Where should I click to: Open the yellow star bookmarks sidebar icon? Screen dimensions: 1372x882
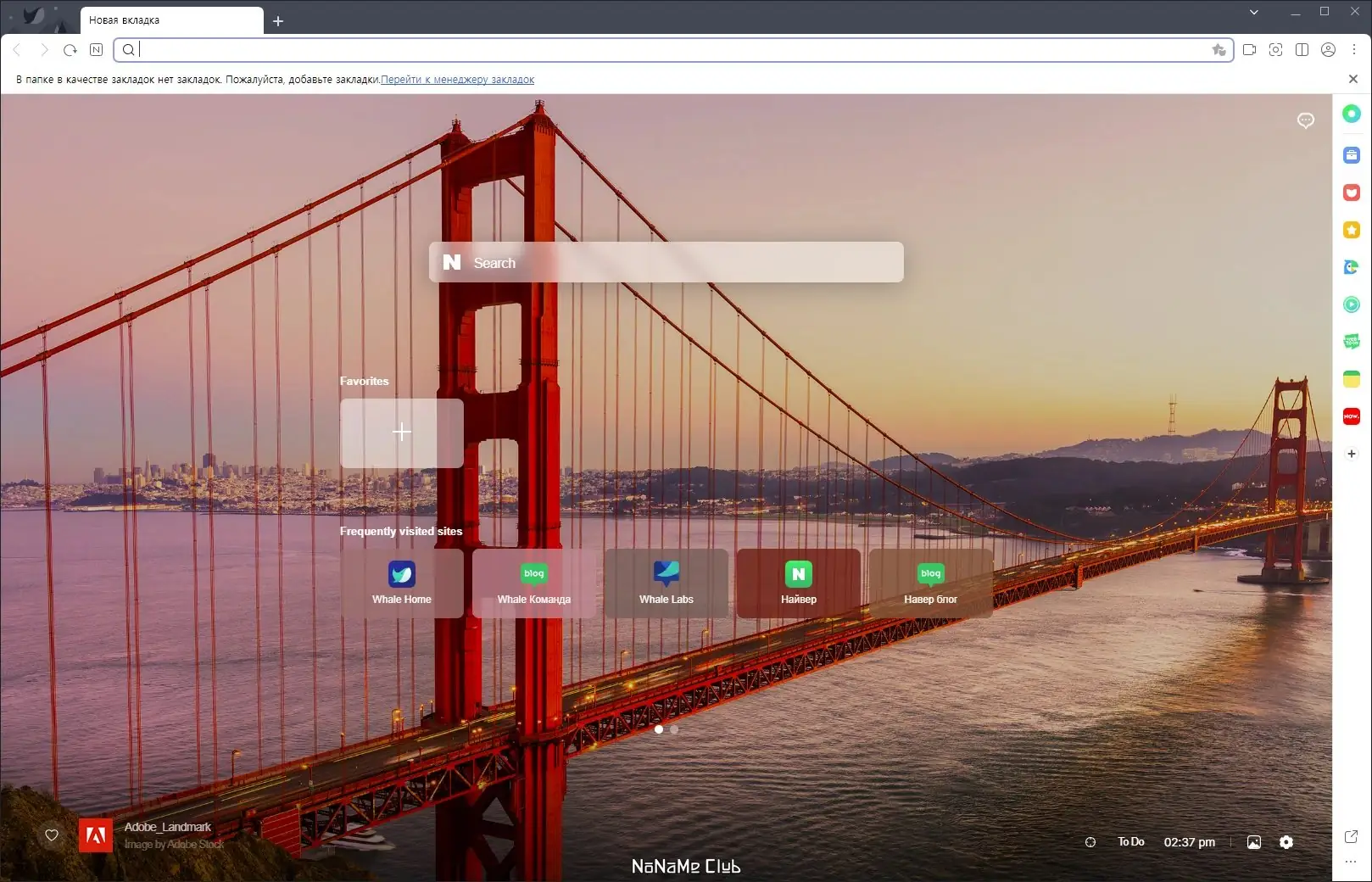tap(1352, 230)
